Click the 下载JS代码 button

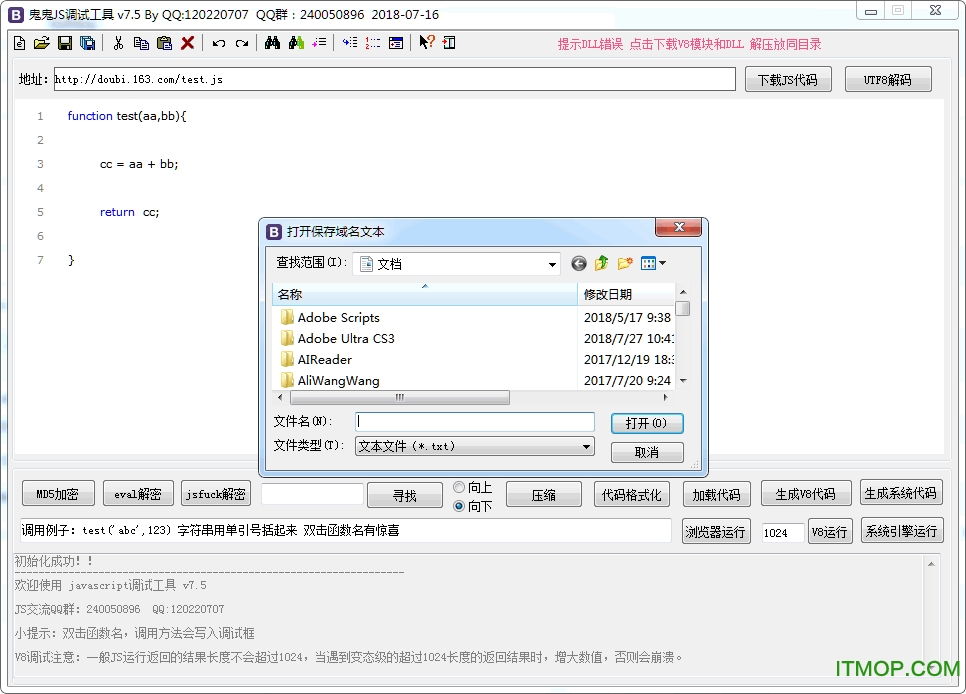(x=788, y=80)
